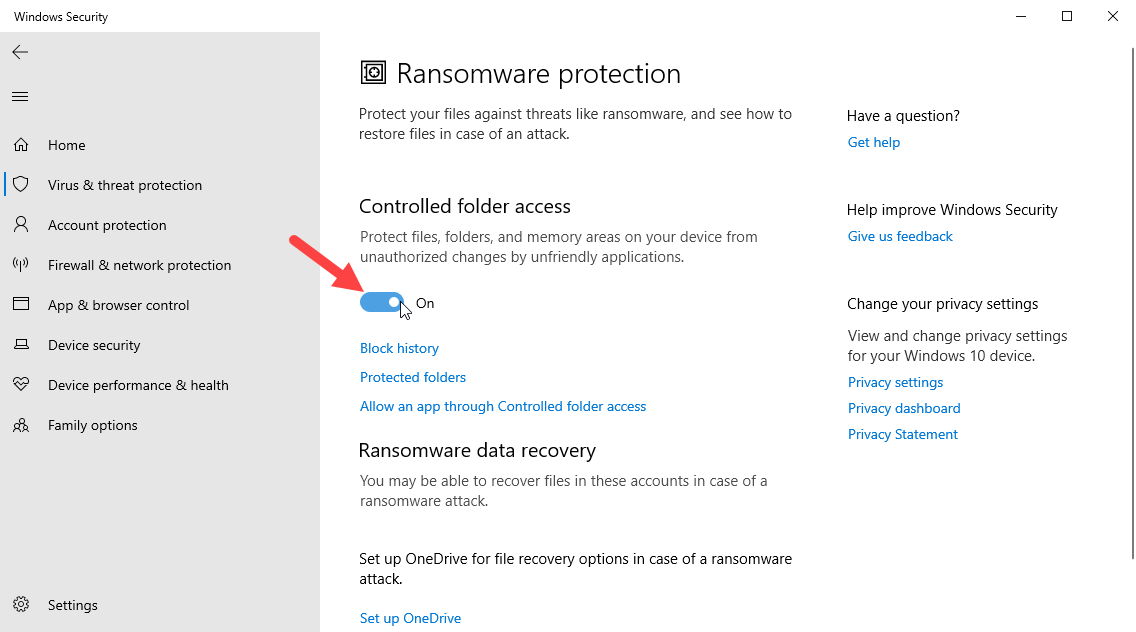The image size is (1136, 632).
Task: Click the Firewall & network protection icon
Action: pyautogui.click(x=21, y=265)
